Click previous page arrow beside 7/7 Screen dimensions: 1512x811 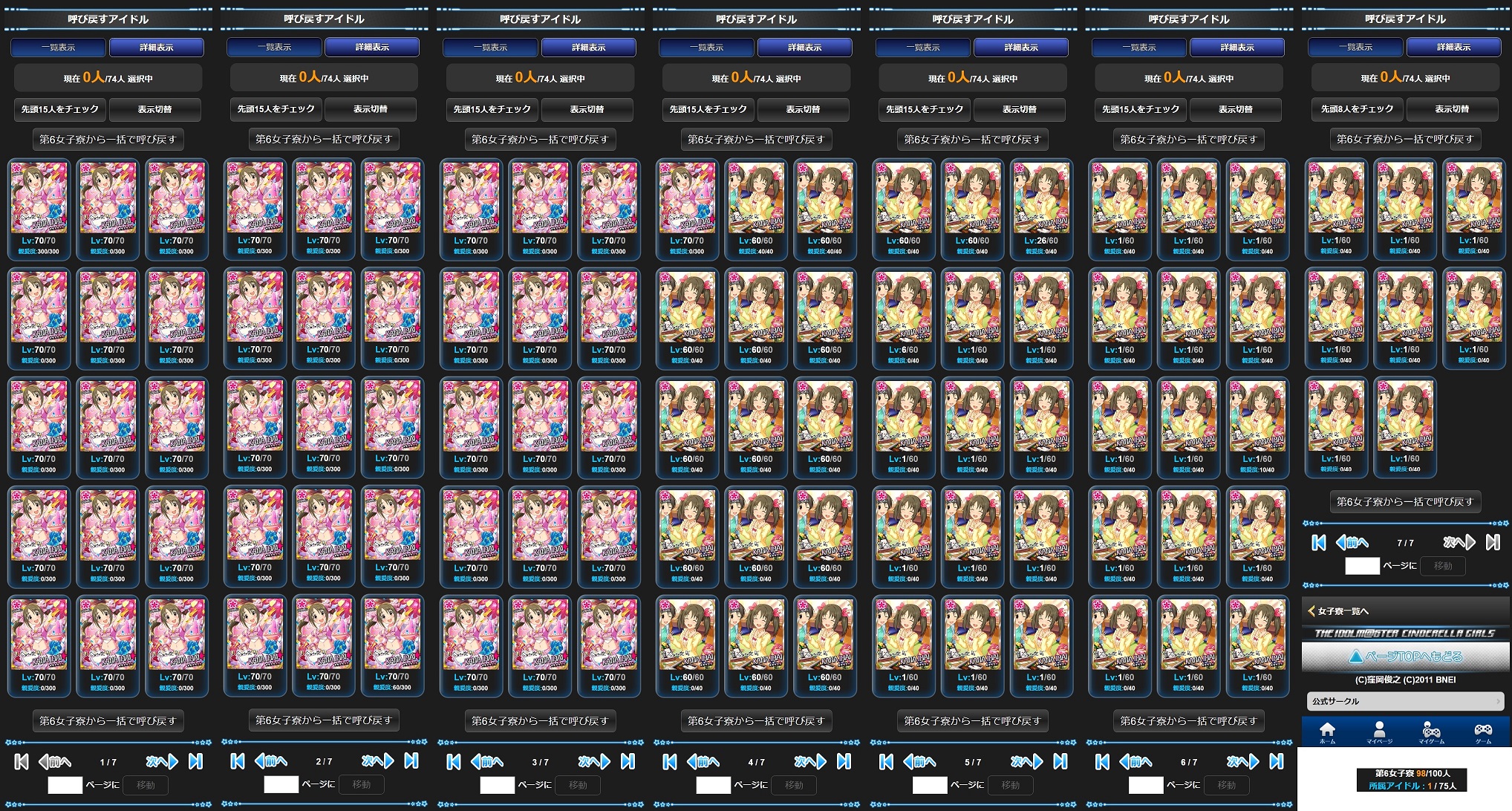tap(1352, 543)
